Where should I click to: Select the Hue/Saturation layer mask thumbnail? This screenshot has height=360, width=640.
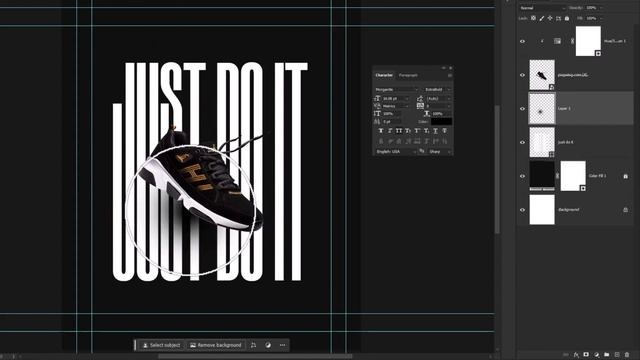588,41
